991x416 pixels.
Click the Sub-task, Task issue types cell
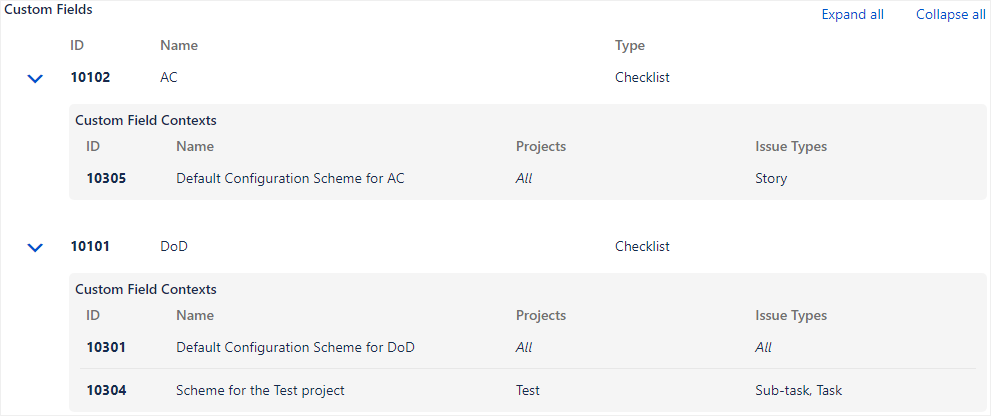798,390
